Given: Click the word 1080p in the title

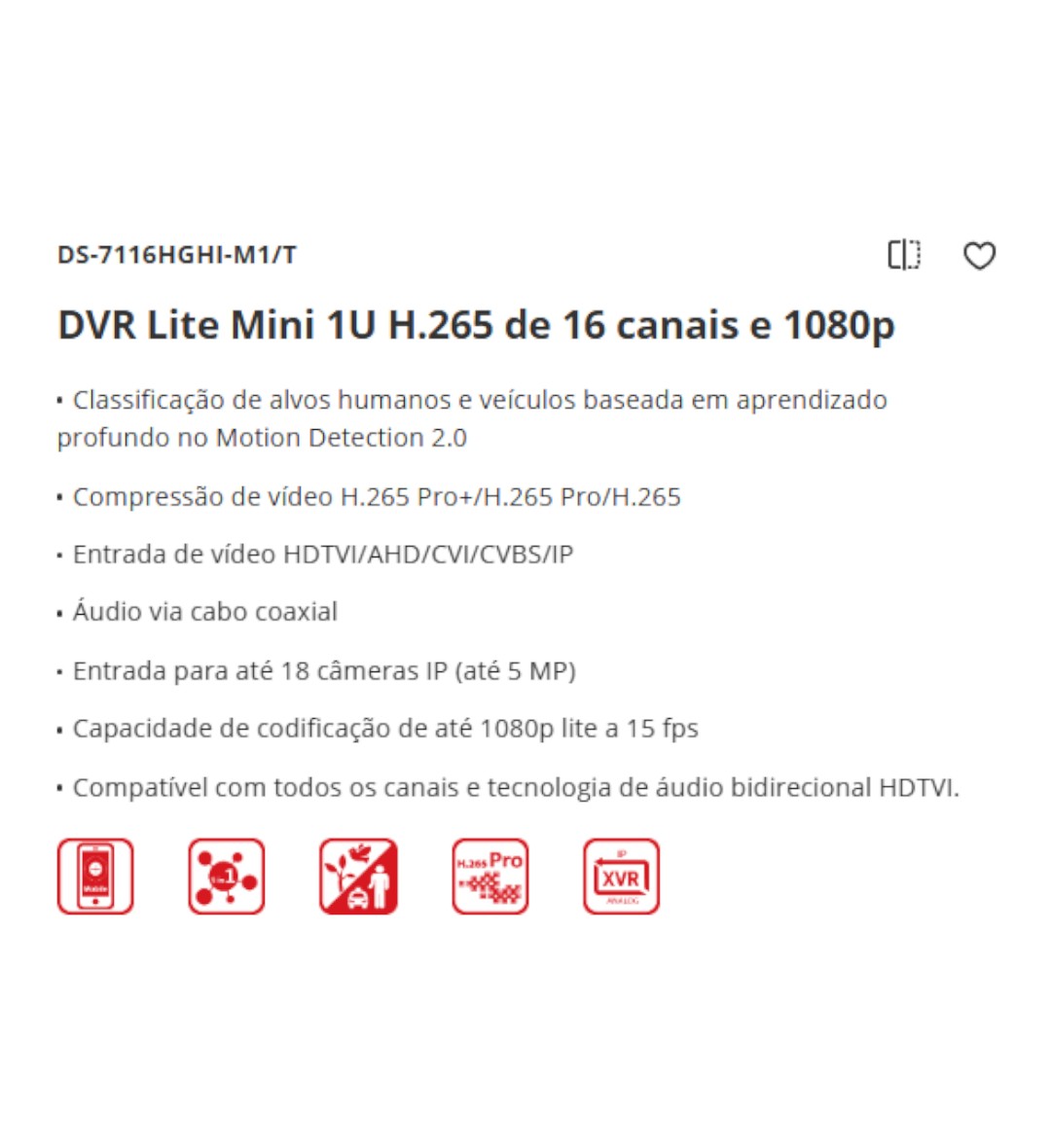Looking at the screenshot, I should (839, 325).
